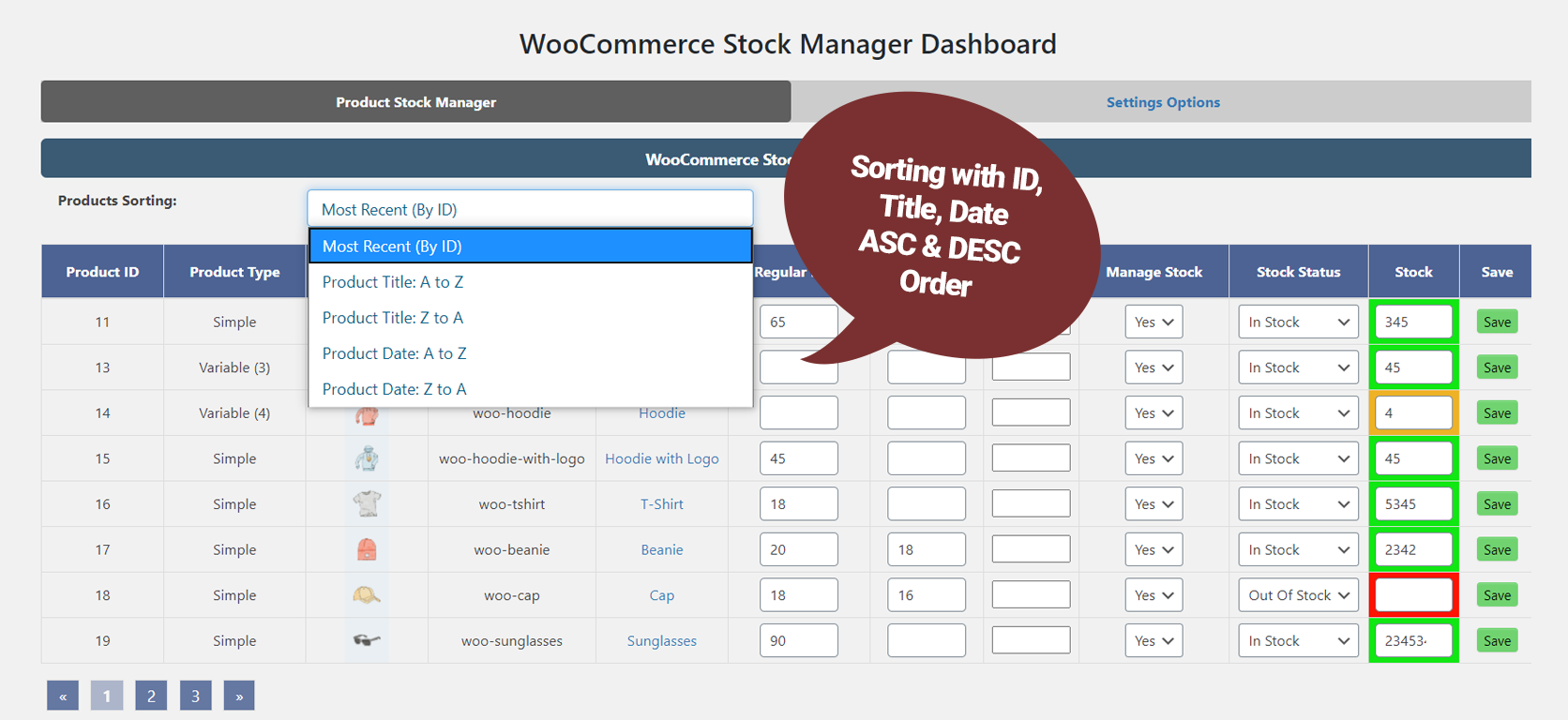The width and height of the screenshot is (1568, 720).
Task: Open Stock Status dropdown for Sunglasses
Action: point(1298,640)
